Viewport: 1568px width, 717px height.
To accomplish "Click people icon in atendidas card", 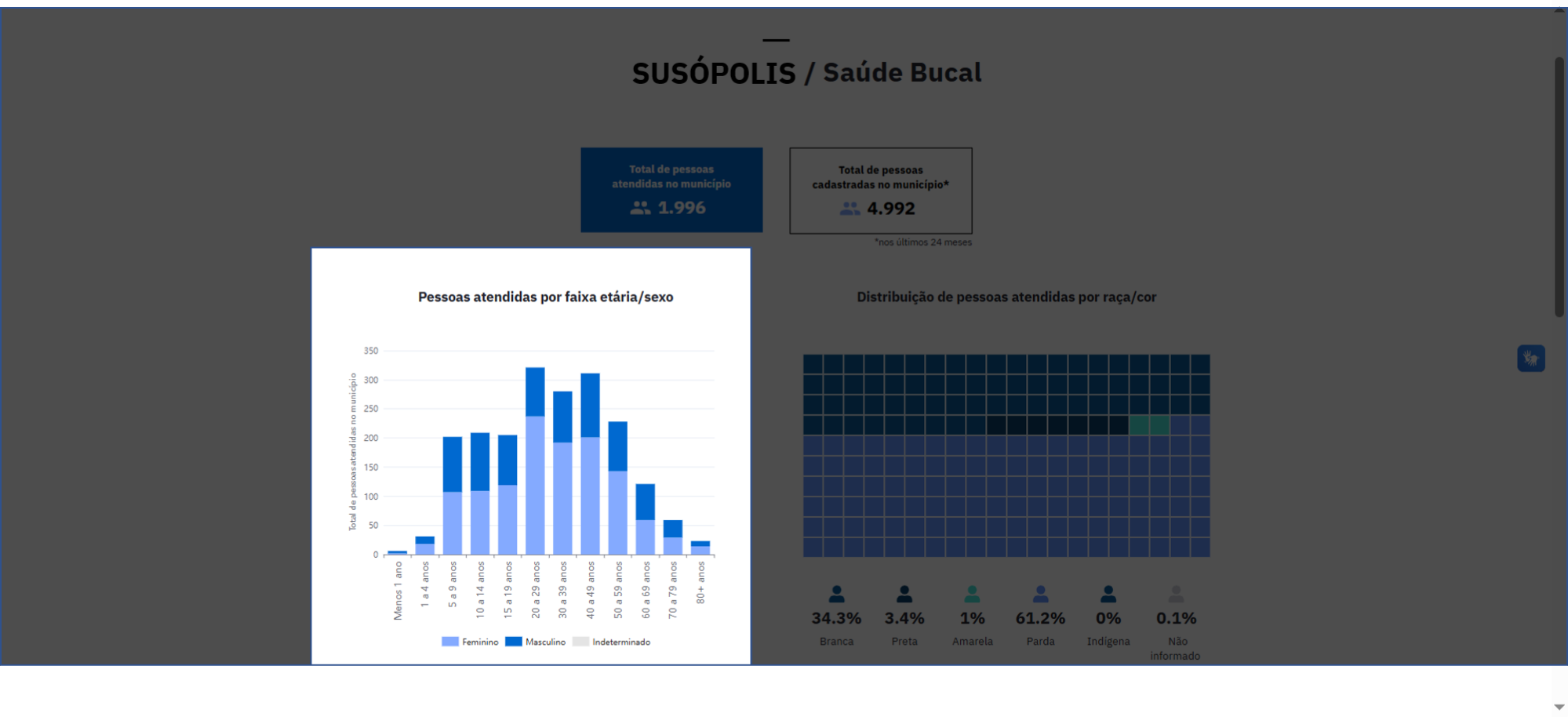I will click(640, 208).
